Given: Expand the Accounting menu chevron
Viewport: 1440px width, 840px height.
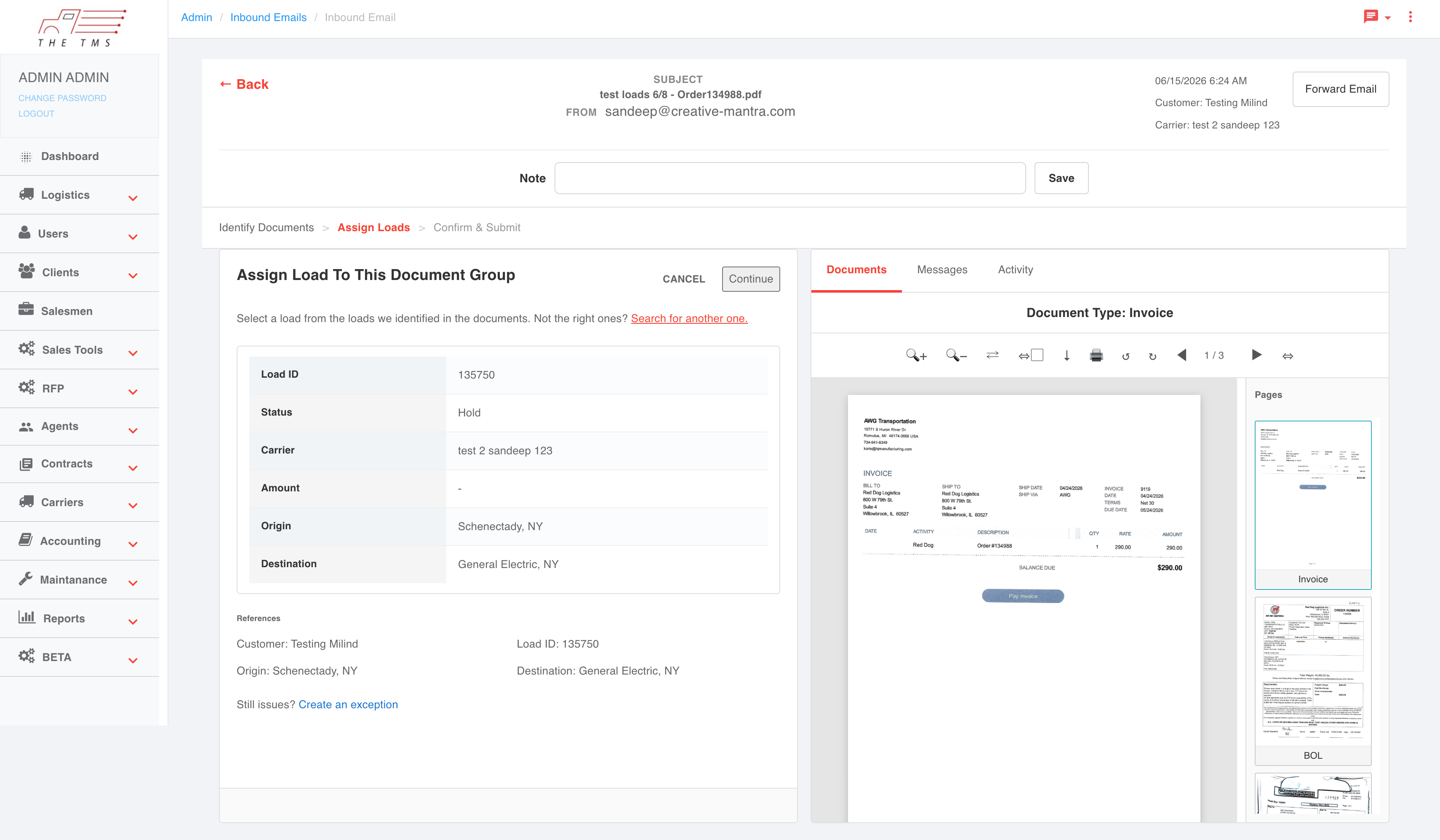Looking at the screenshot, I should 133,544.
